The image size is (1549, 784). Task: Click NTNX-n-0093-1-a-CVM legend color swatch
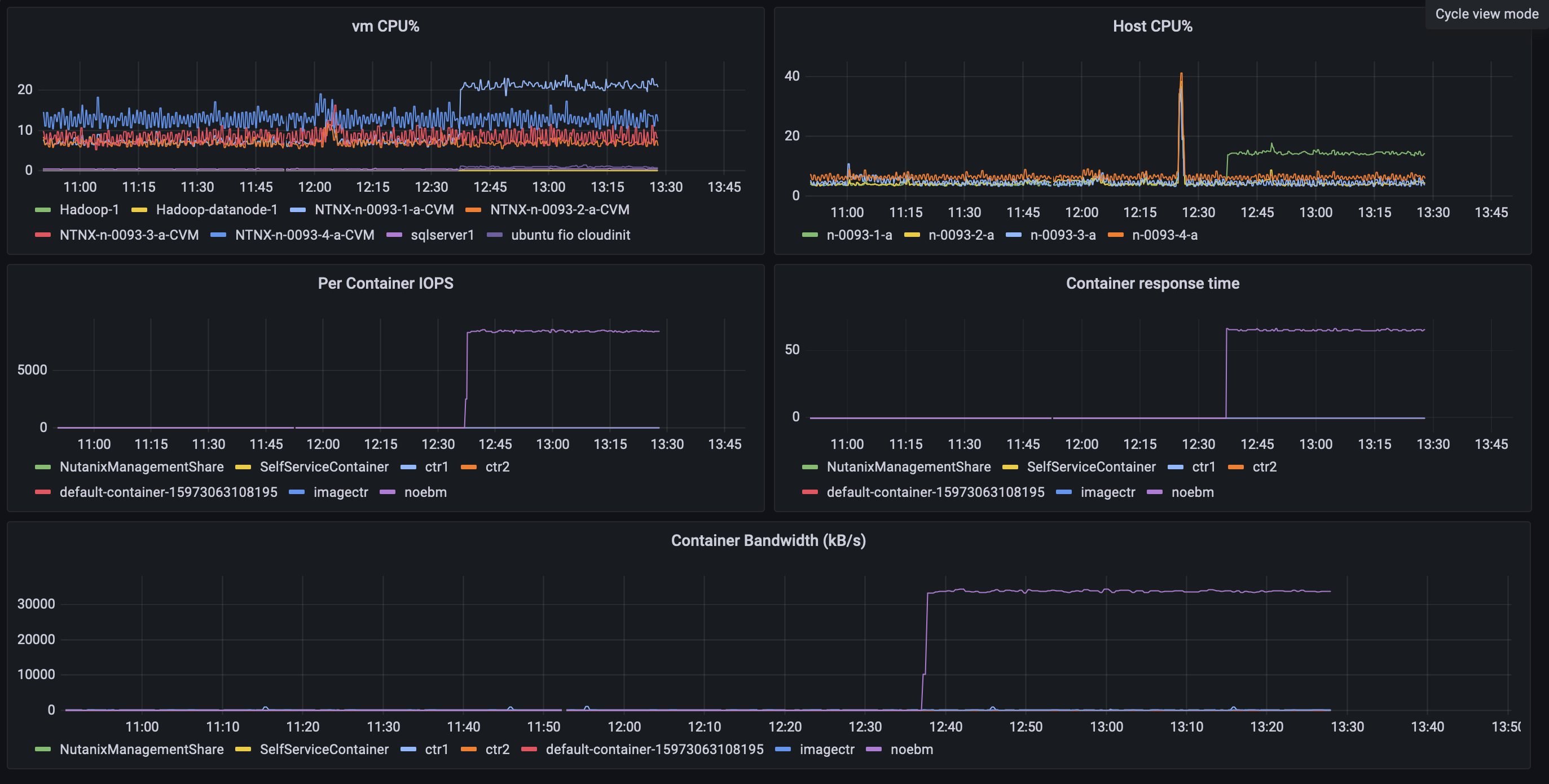coord(298,210)
